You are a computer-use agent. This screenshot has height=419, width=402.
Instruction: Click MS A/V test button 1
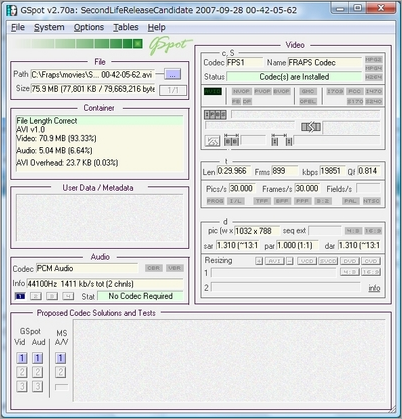pos(60,358)
